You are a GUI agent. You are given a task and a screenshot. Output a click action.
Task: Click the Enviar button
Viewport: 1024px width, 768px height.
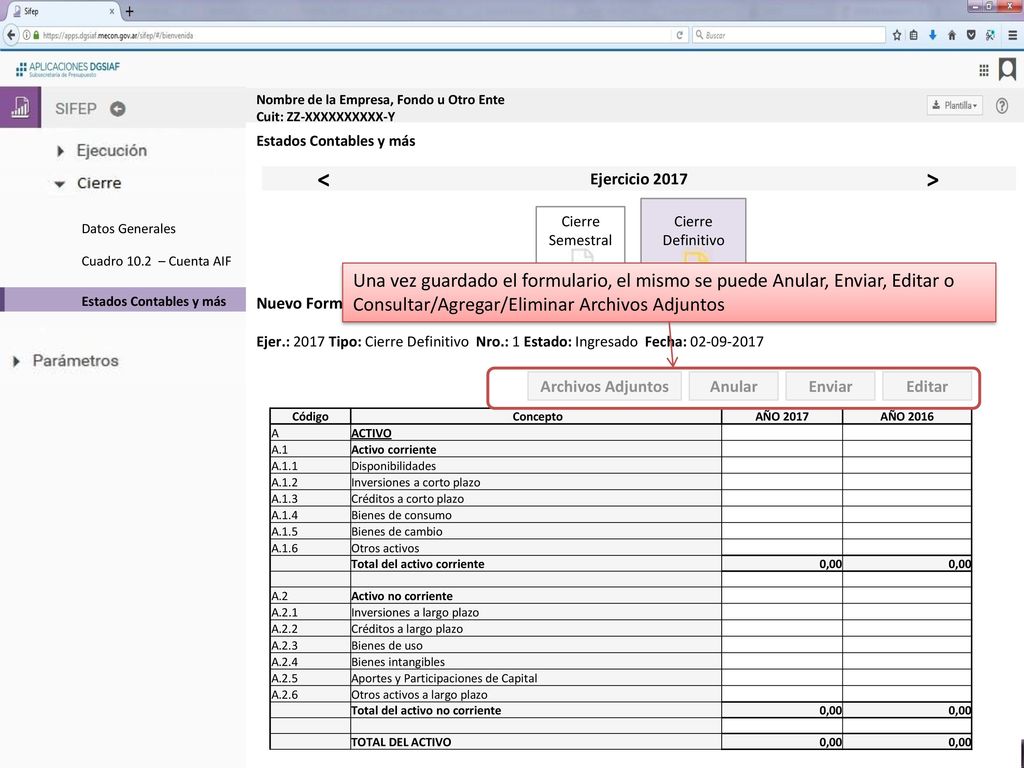click(x=830, y=387)
